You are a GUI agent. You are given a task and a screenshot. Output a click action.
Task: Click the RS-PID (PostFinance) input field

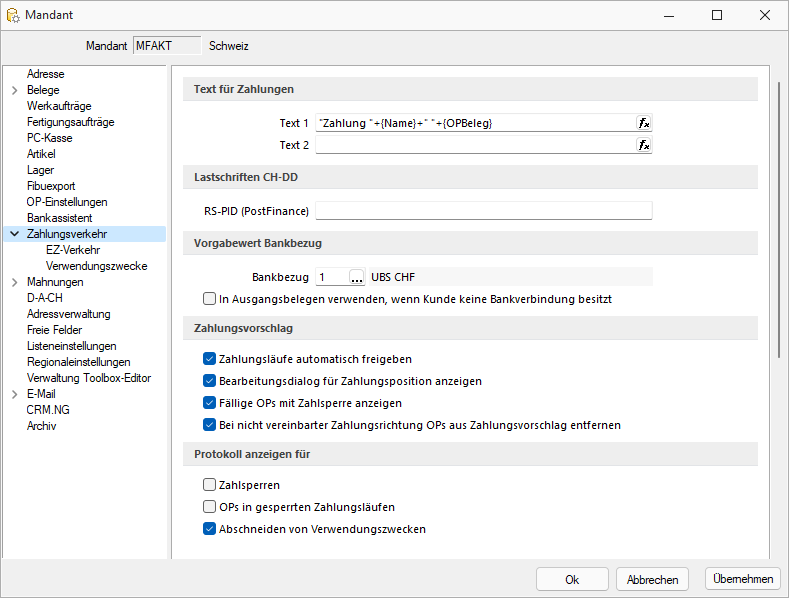point(483,211)
